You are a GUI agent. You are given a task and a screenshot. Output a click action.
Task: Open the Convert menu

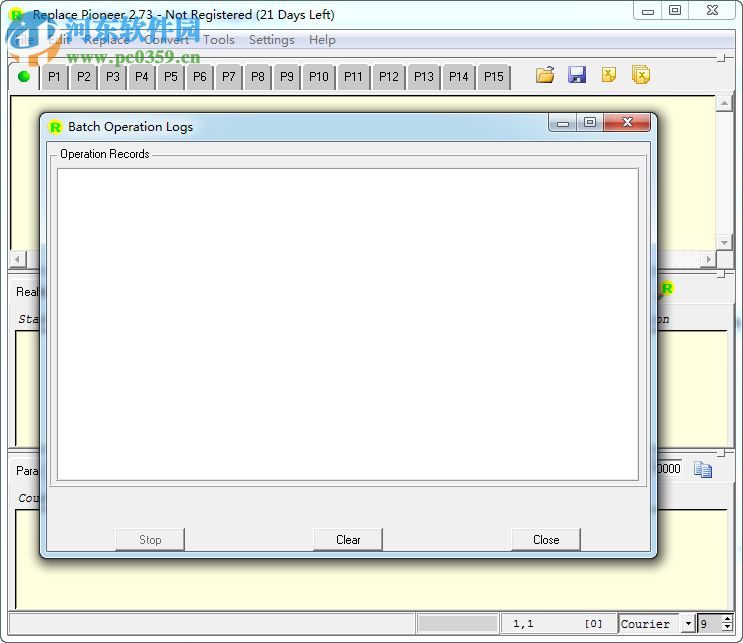(166, 40)
